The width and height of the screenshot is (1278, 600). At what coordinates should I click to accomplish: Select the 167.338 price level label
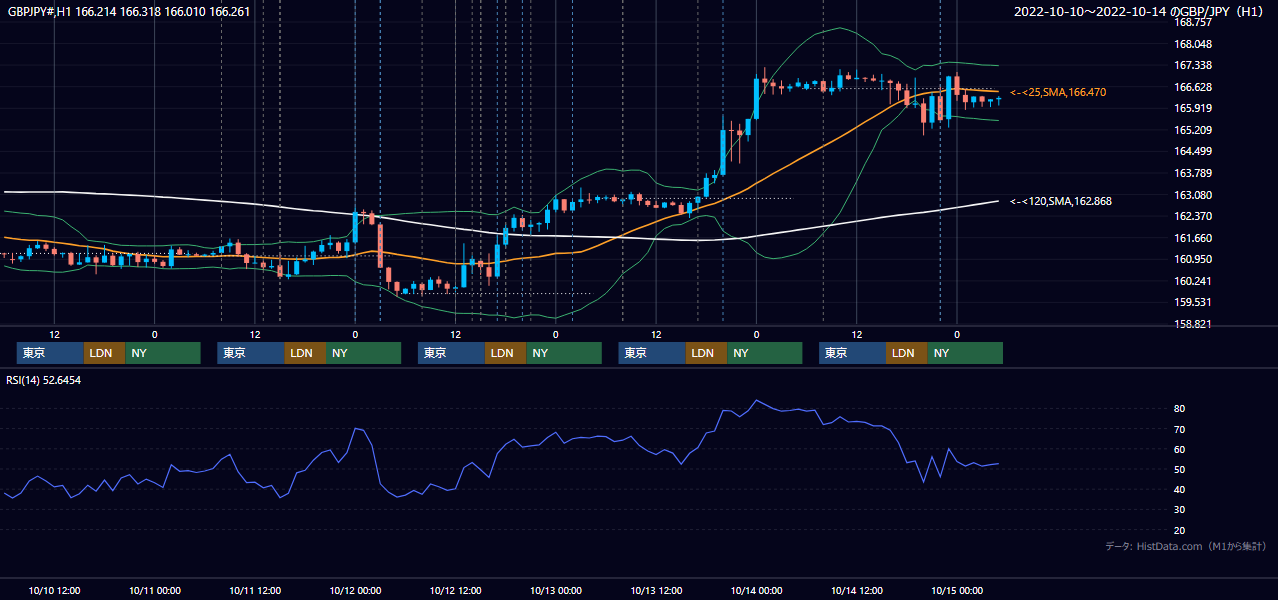tap(1192, 65)
